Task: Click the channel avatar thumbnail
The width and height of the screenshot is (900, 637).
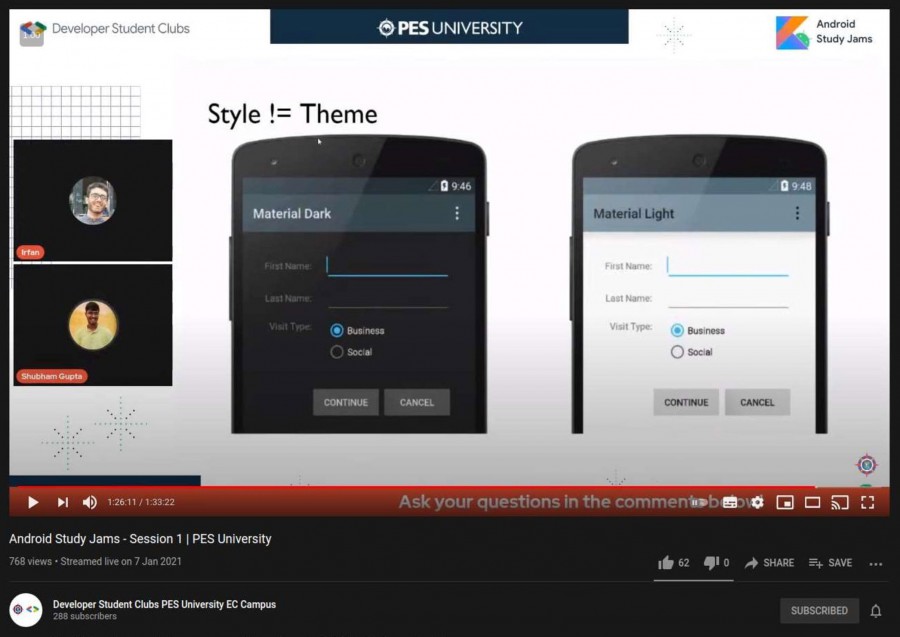Action: pyautogui.click(x=26, y=609)
